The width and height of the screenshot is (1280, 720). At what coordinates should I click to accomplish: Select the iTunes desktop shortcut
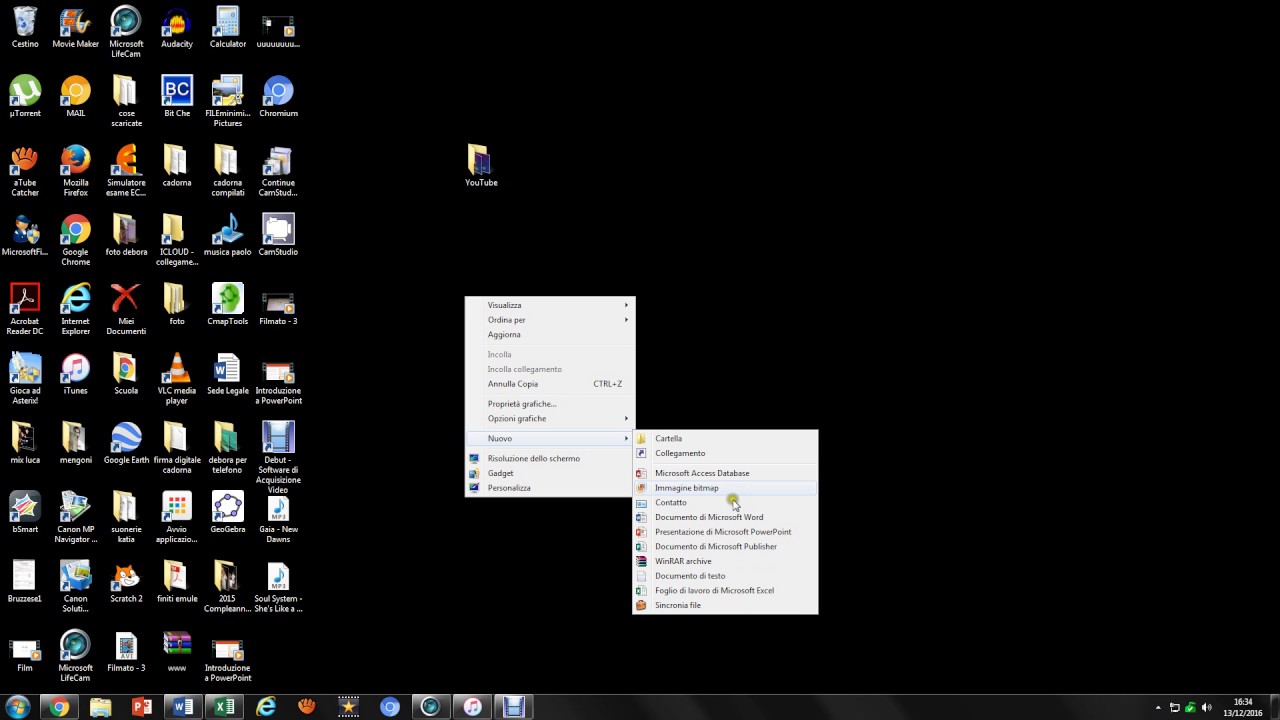76,374
